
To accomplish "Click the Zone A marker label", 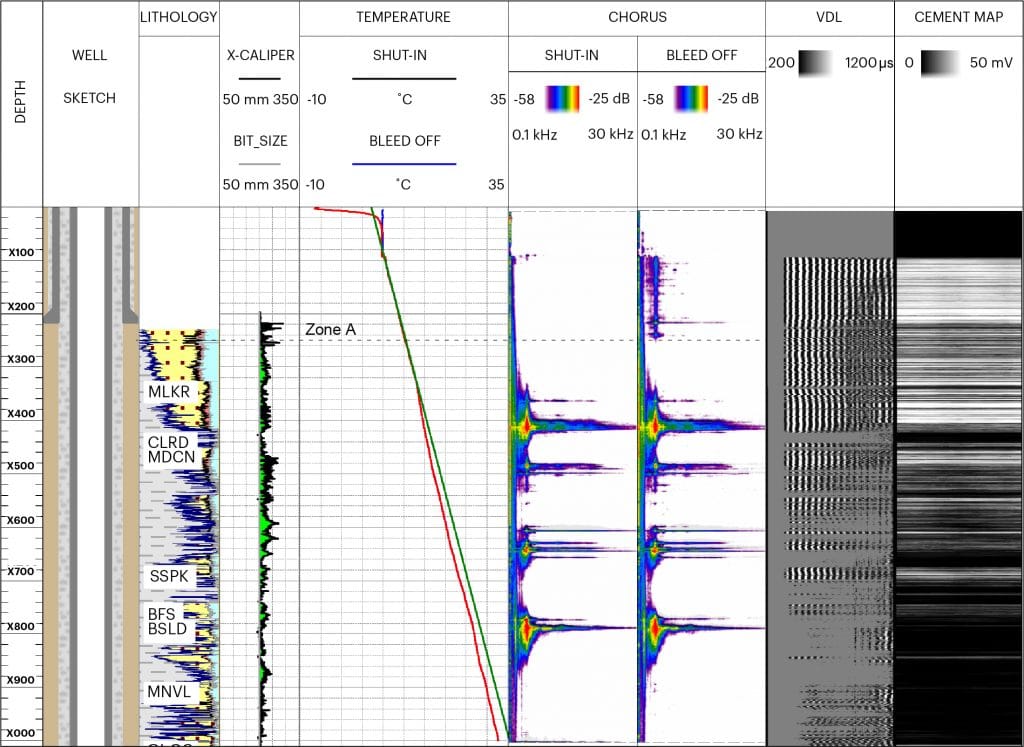I will (330, 329).
